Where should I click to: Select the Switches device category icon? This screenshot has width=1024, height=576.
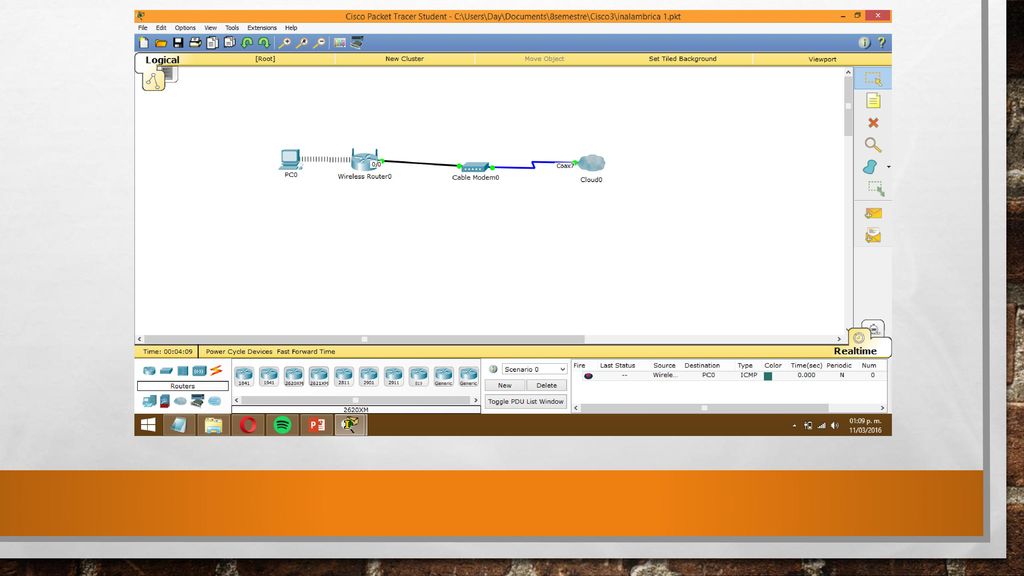tap(166, 371)
